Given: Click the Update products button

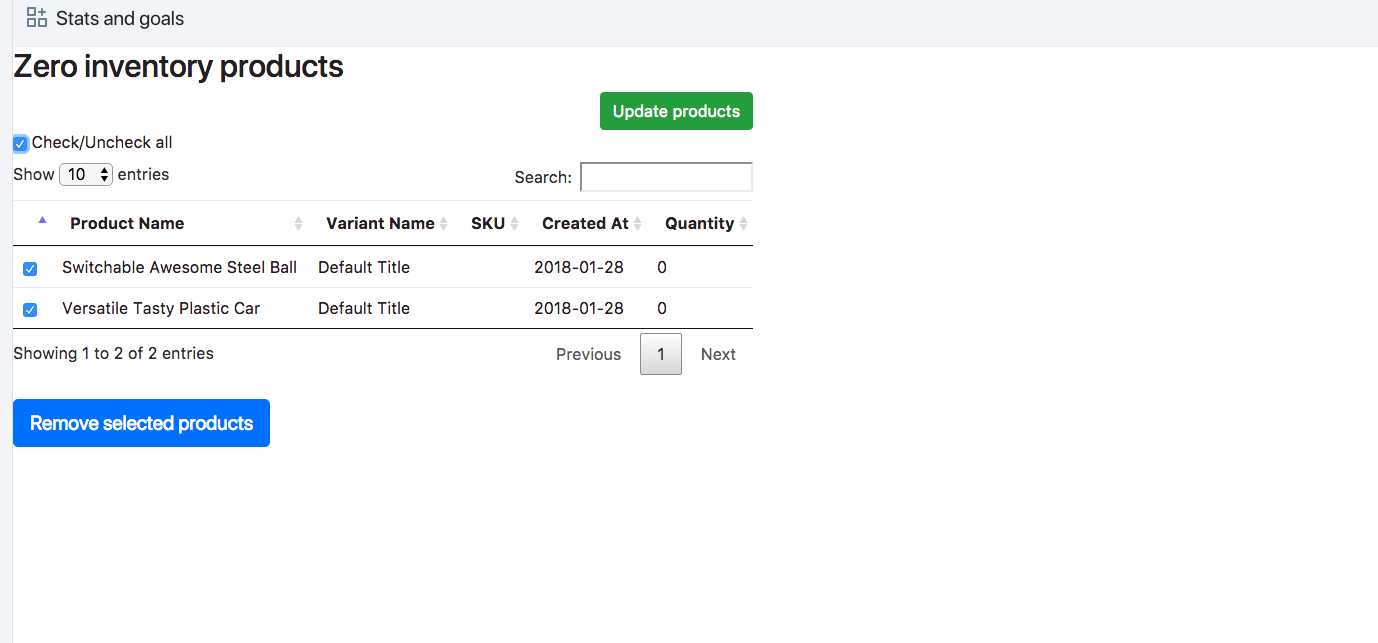Looking at the screenshot, I should tap(676, 111).
